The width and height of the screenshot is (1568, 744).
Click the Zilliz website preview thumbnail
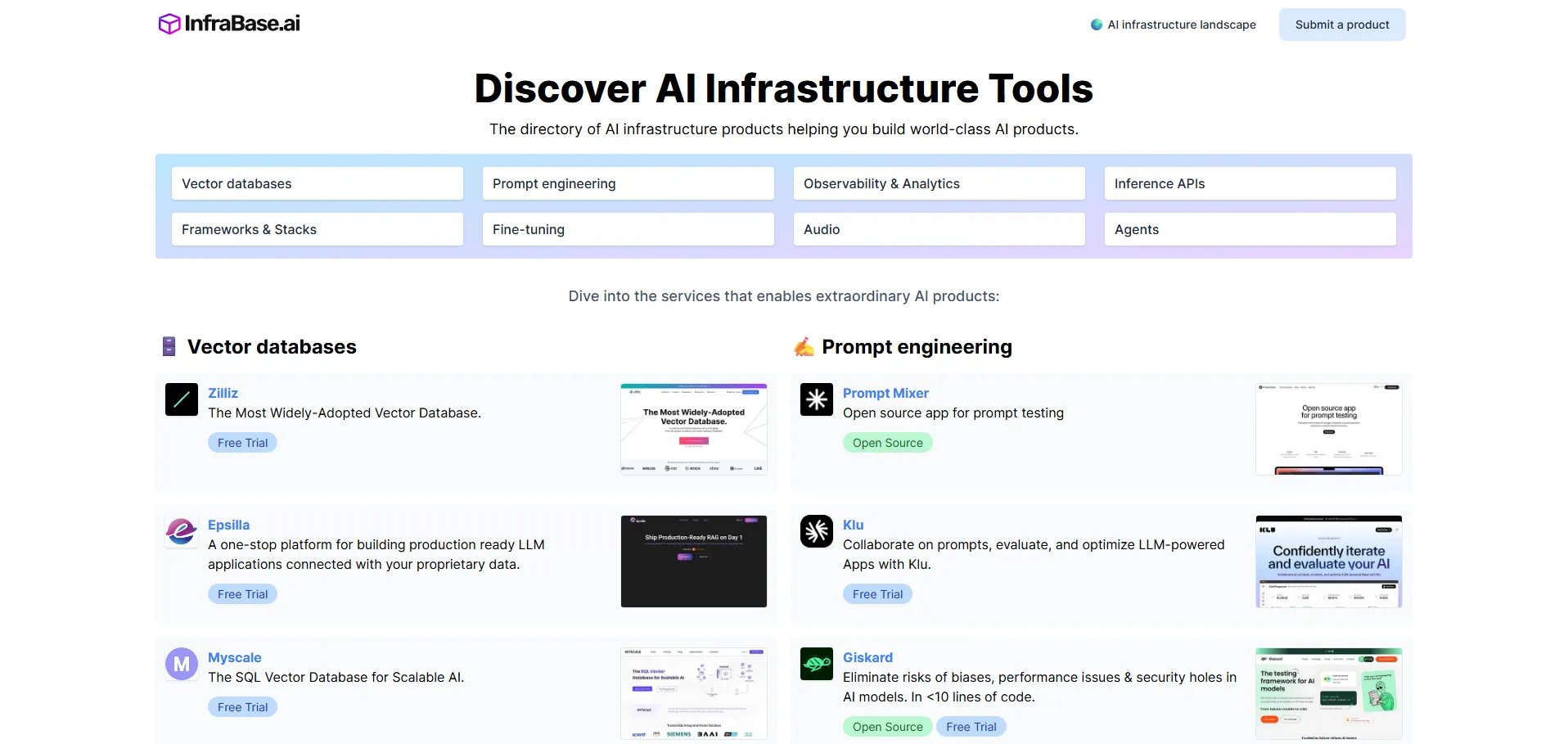[693, 429]
